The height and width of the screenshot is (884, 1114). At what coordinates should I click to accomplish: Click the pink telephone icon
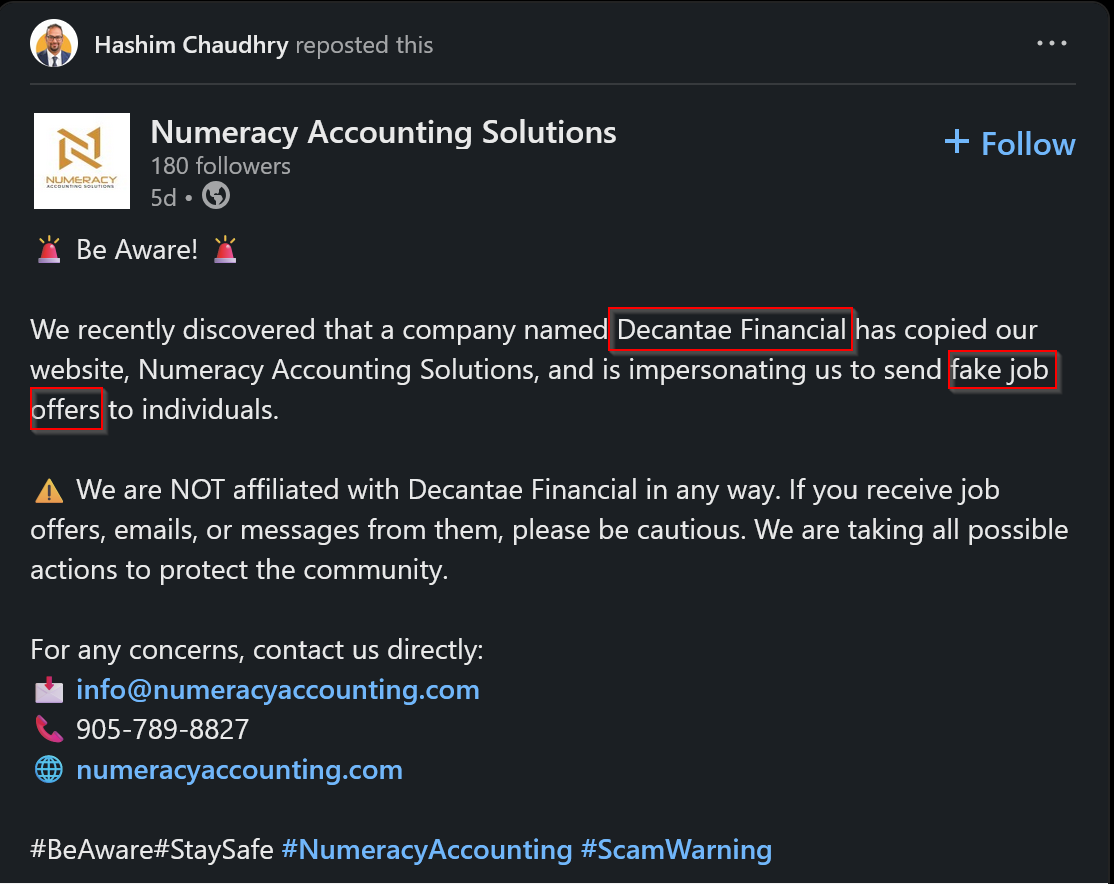[x=48, y=730]
